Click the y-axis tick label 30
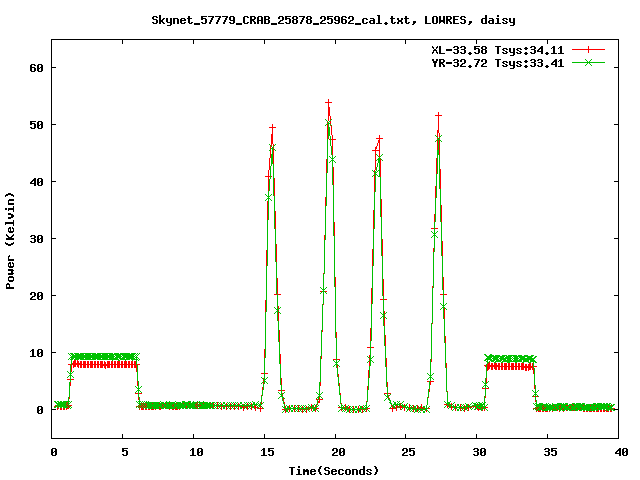 tap(36, 239)
